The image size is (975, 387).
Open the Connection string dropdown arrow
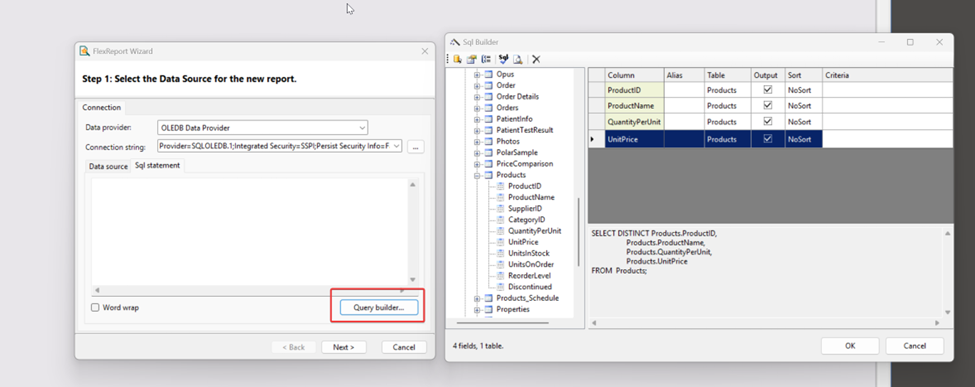click(396, 146)
